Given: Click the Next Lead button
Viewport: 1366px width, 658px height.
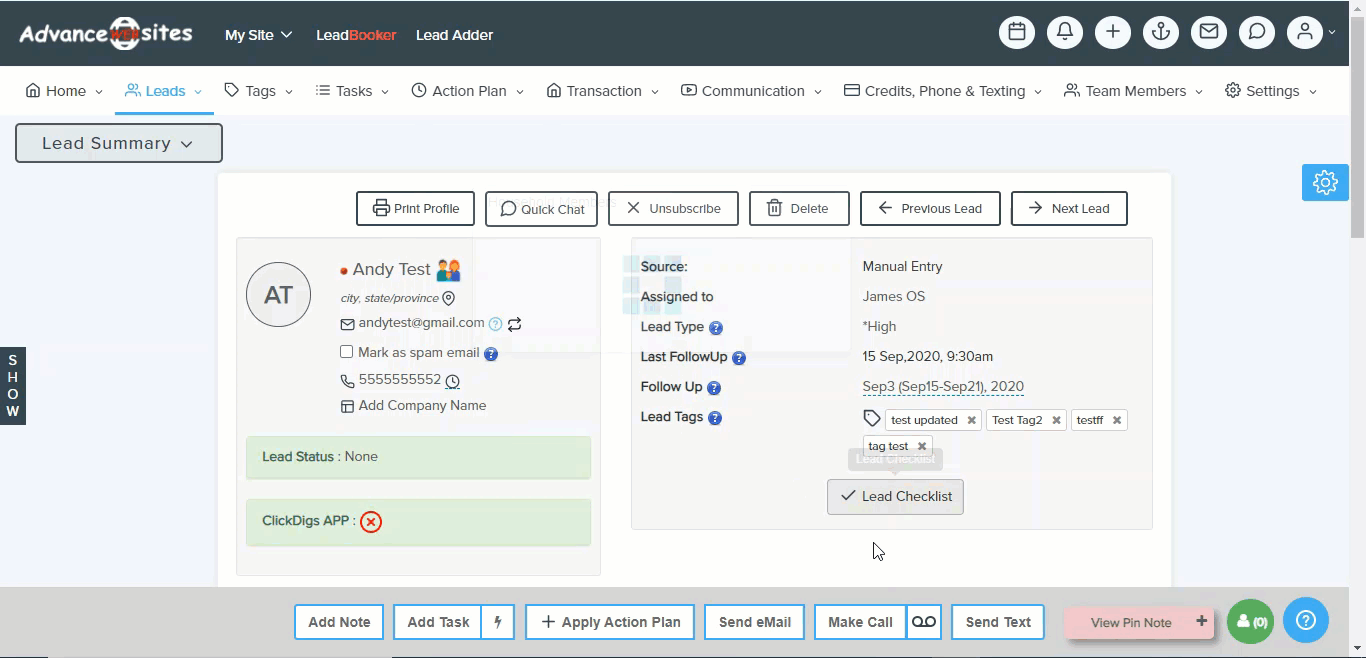Looking at the screenshot, I should pyautogui.click(x=1069, y=209).
